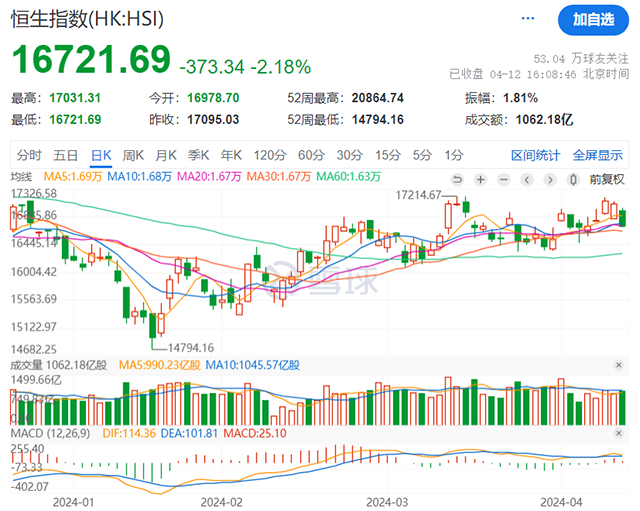The width and height of the screenshot is (640, 511).
Task: Click the 今开 value 16978.70
Action: [213, 98]
